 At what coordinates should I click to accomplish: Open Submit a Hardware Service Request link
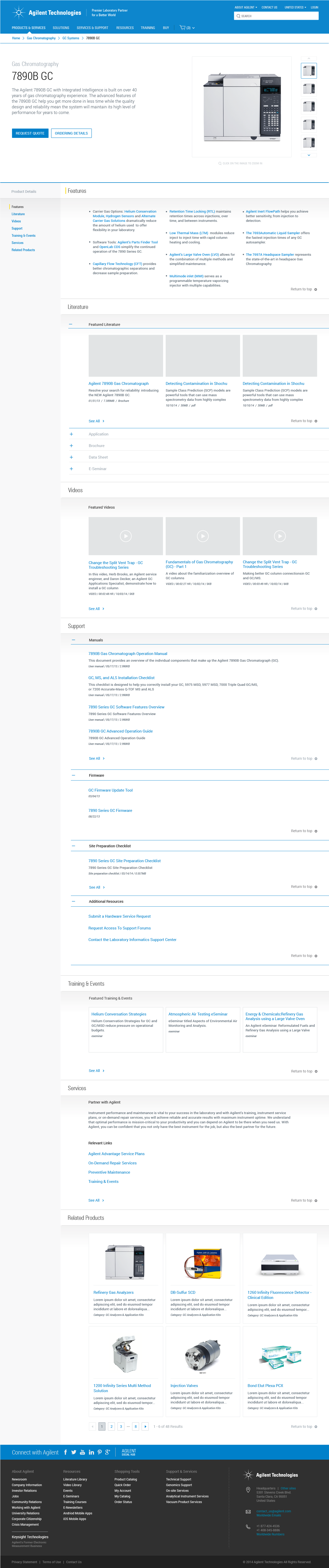pos(119,916)
